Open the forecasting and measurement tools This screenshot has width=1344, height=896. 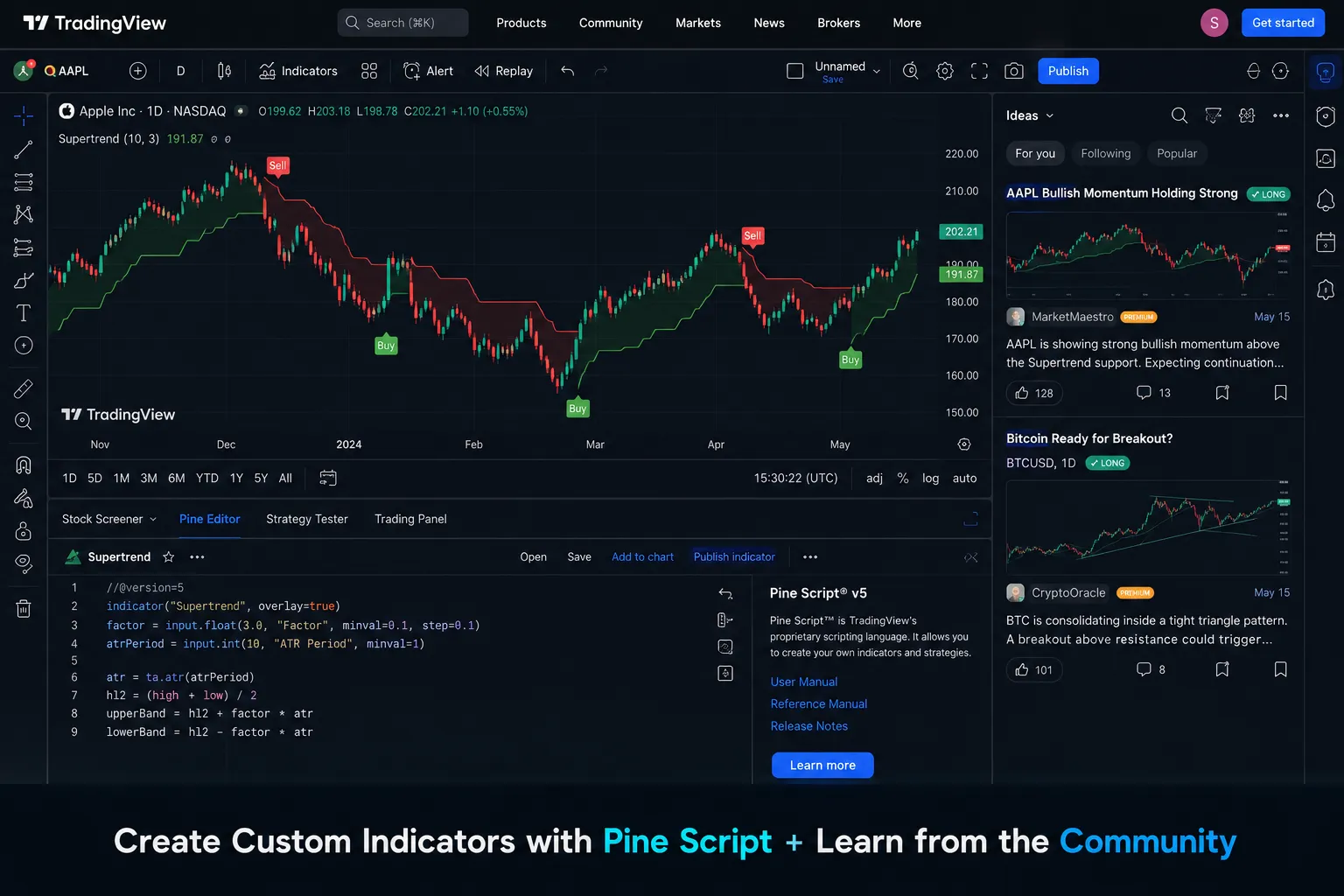(24, 248)
